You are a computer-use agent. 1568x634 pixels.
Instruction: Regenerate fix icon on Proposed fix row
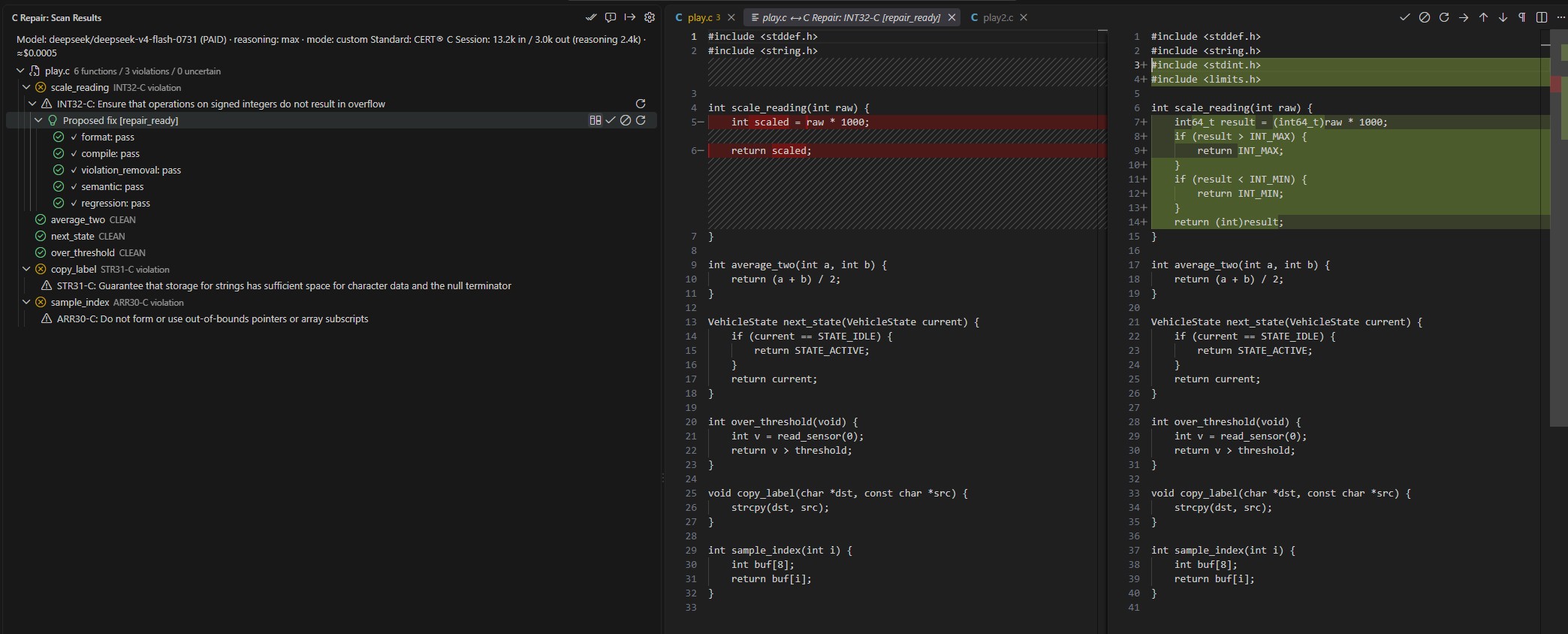641,120
